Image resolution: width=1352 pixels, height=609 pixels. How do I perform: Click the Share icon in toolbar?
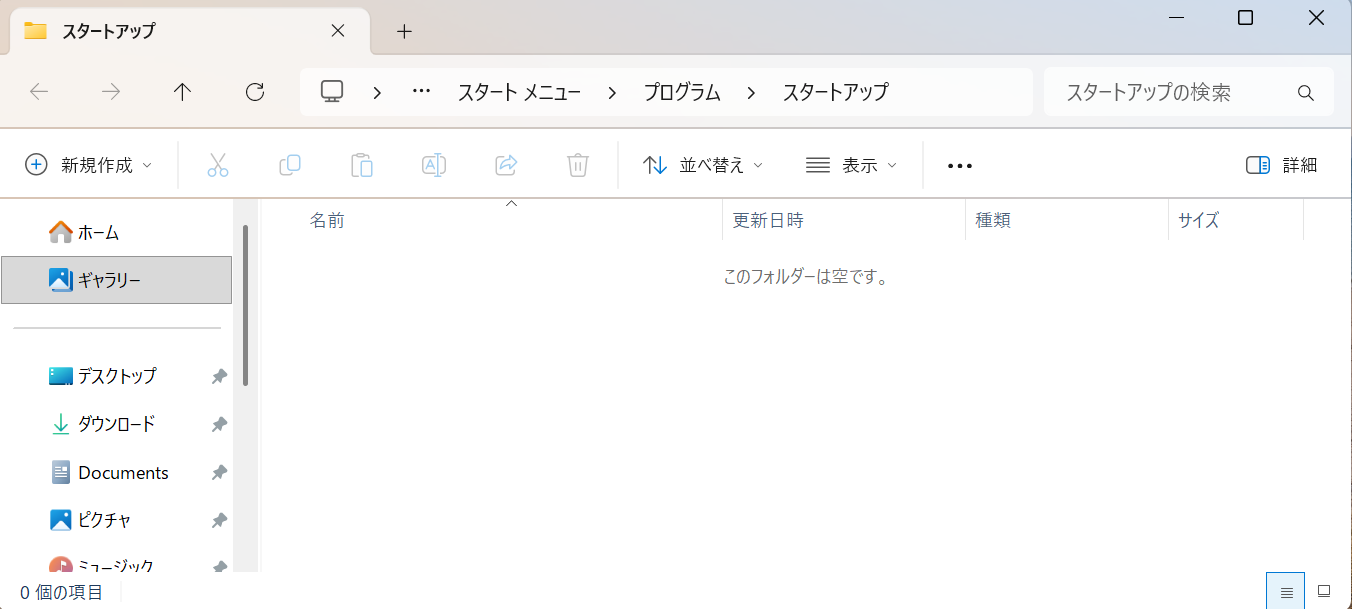click(x=506, y=165)
